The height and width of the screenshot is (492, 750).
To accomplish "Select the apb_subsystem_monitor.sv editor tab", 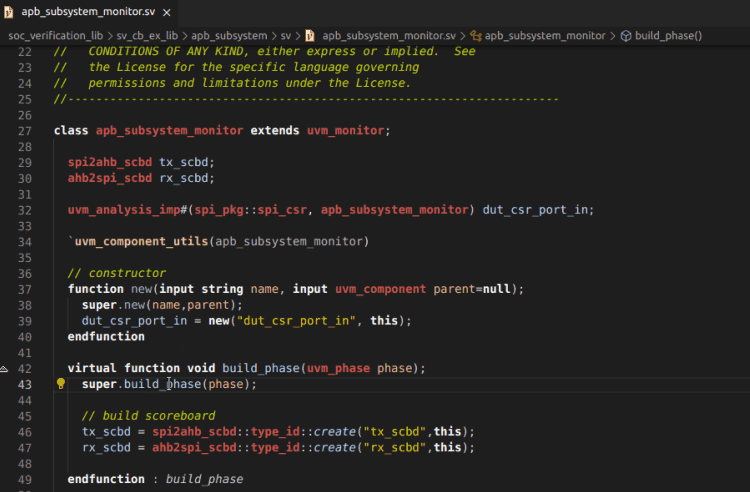I will (88, 12).
